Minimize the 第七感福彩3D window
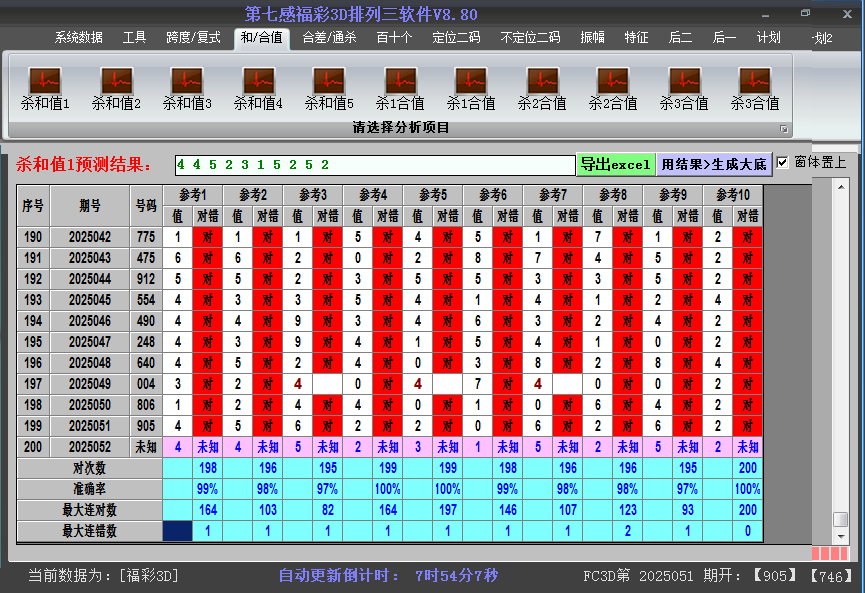Viewport: 865px width, 593px height. pyautogui.click(x=765, y=15)
